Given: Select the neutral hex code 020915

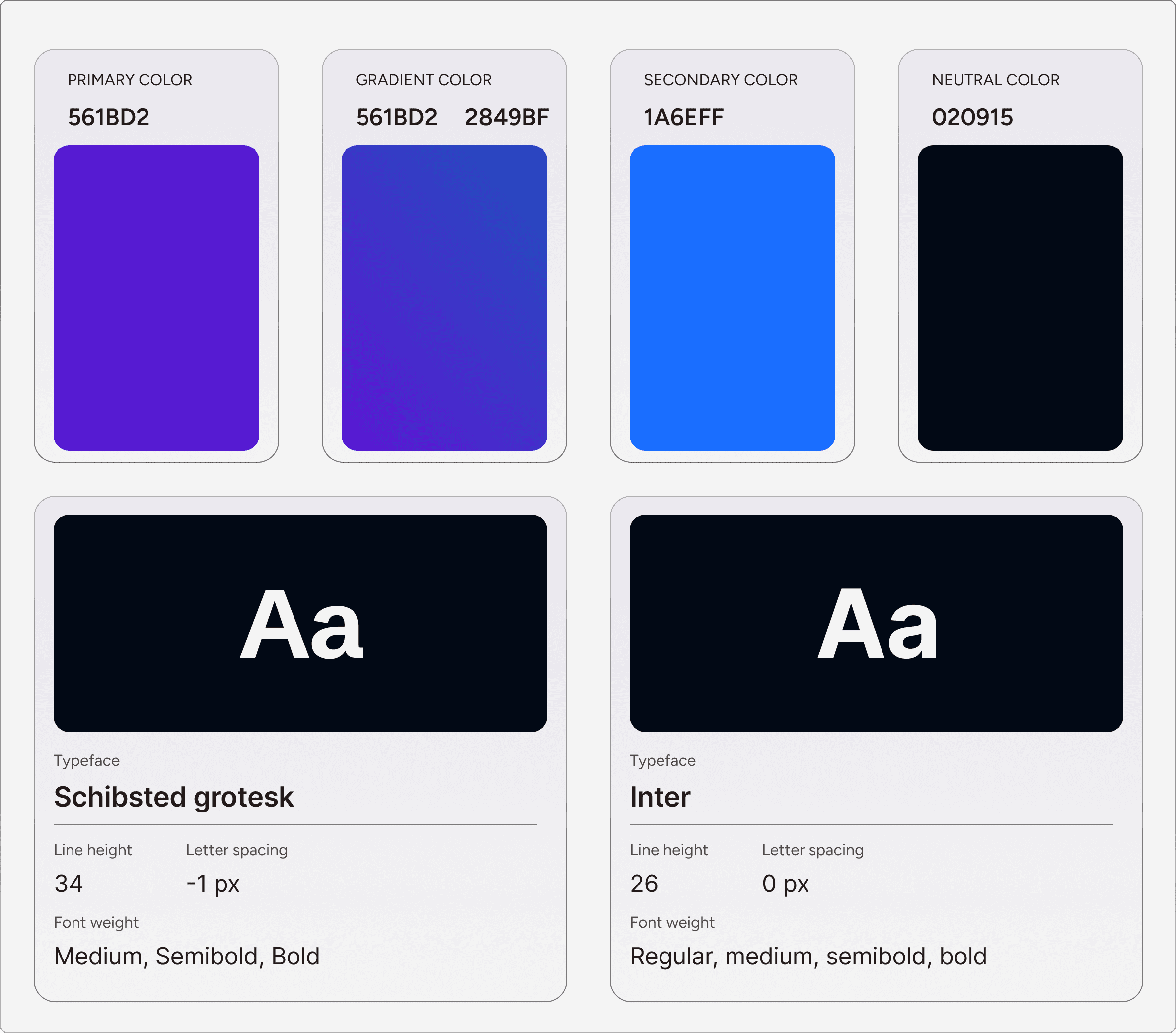Looking at the screenshot, I should [x=972, y=117].
